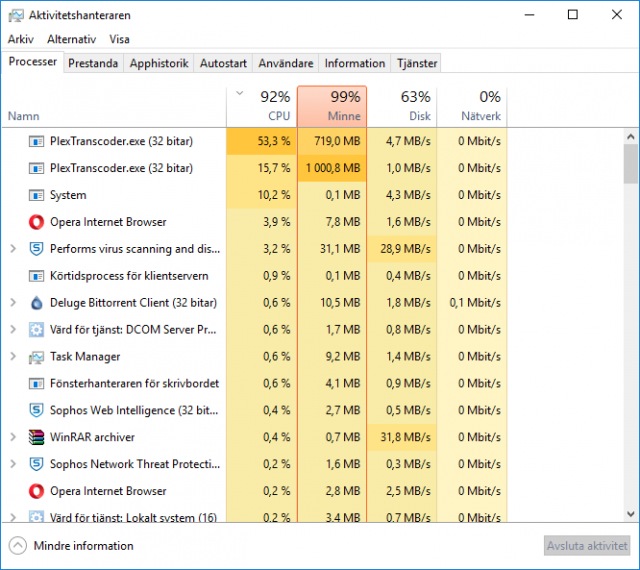Select the 31,1 MB memory cell

(332, 249)
